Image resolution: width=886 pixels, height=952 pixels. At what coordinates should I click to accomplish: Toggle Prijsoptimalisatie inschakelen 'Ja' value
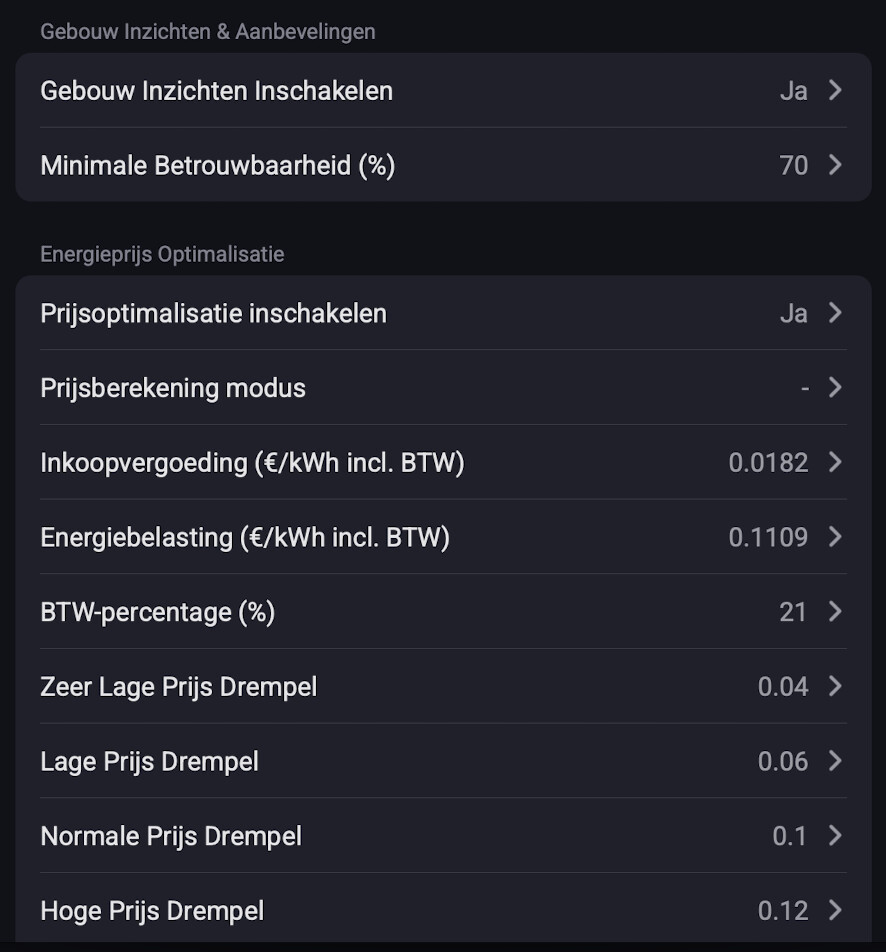coord(793,313)
